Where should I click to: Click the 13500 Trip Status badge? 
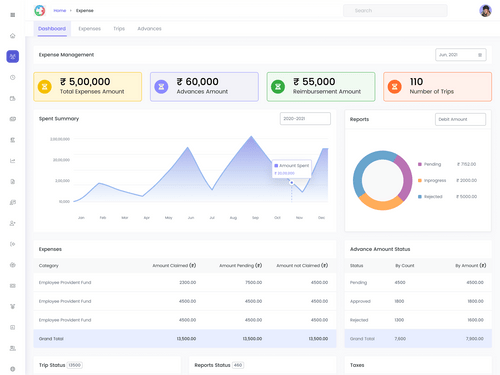coord(75,365)
